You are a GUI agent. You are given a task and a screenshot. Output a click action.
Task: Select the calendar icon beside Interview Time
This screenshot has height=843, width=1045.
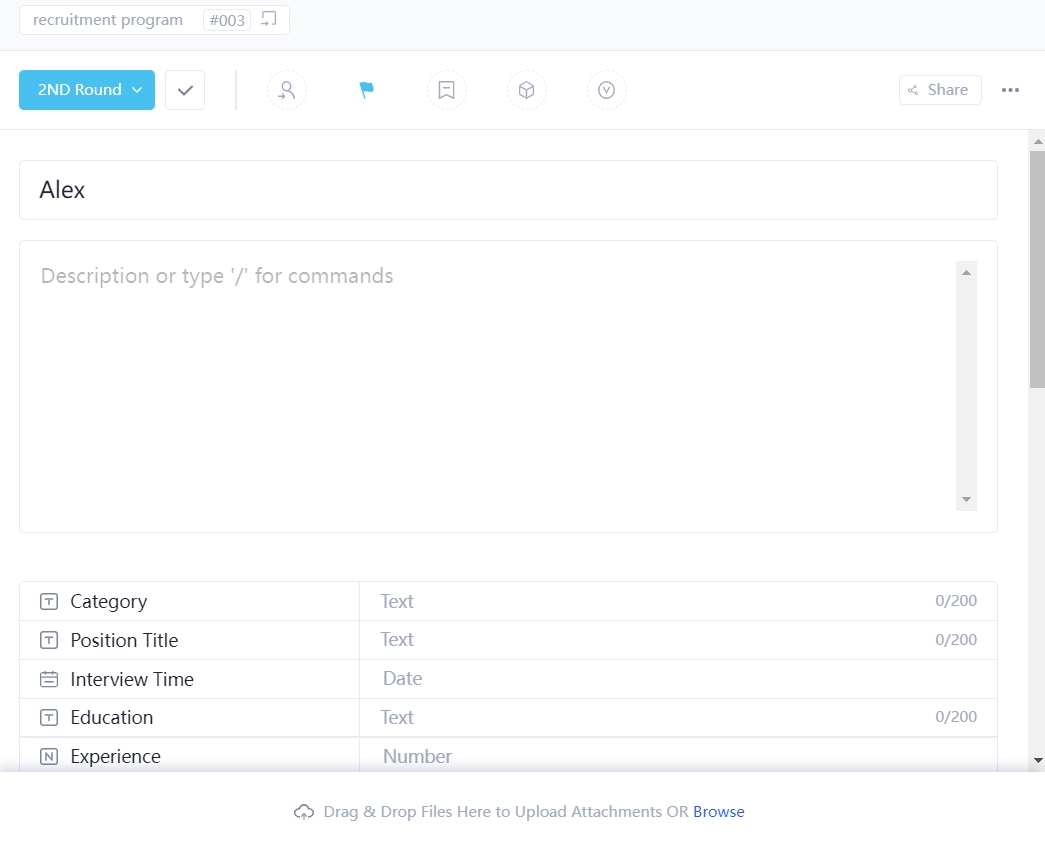47,679
